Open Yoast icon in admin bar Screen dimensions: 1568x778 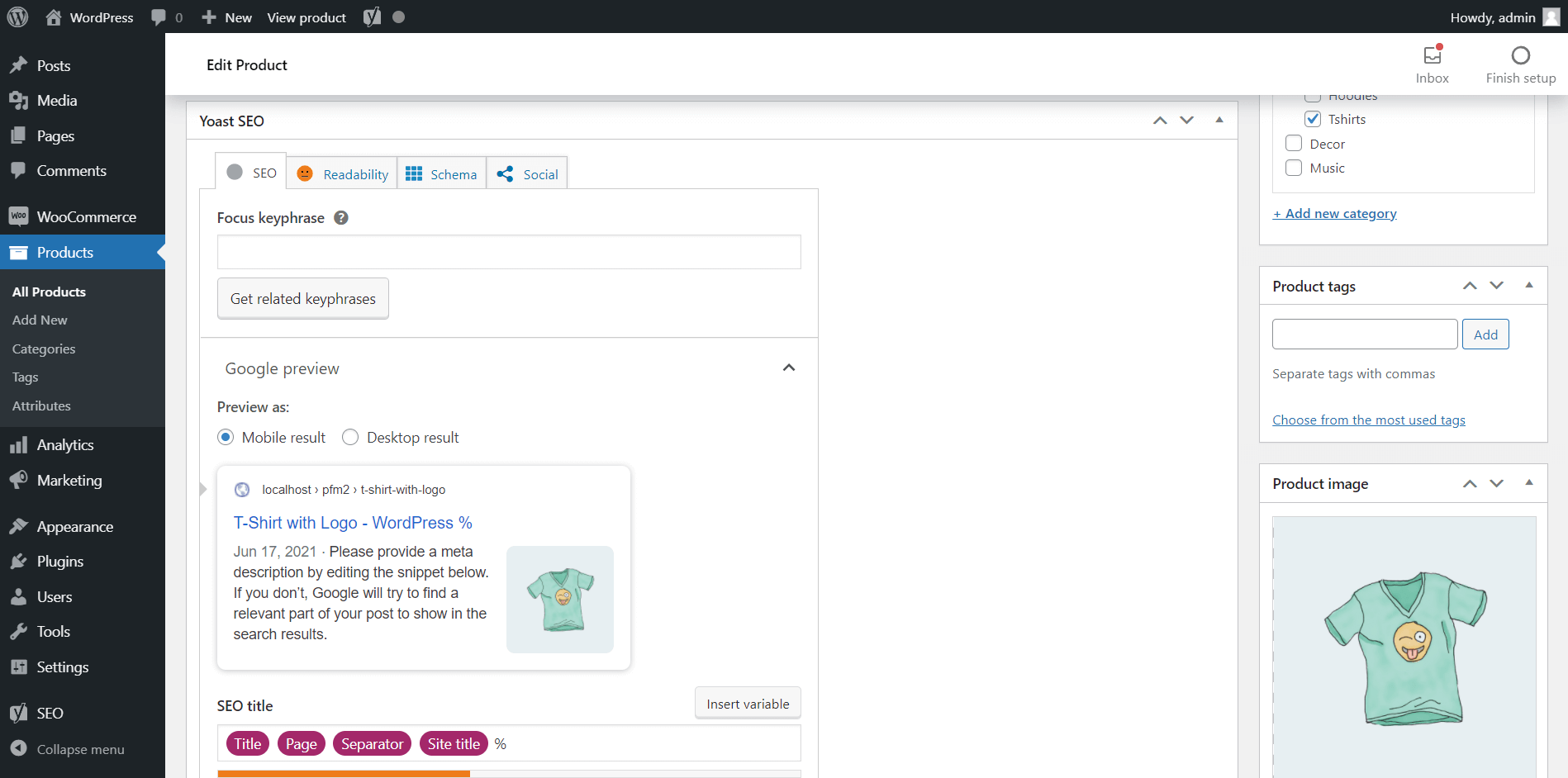[x=373, y=17]
